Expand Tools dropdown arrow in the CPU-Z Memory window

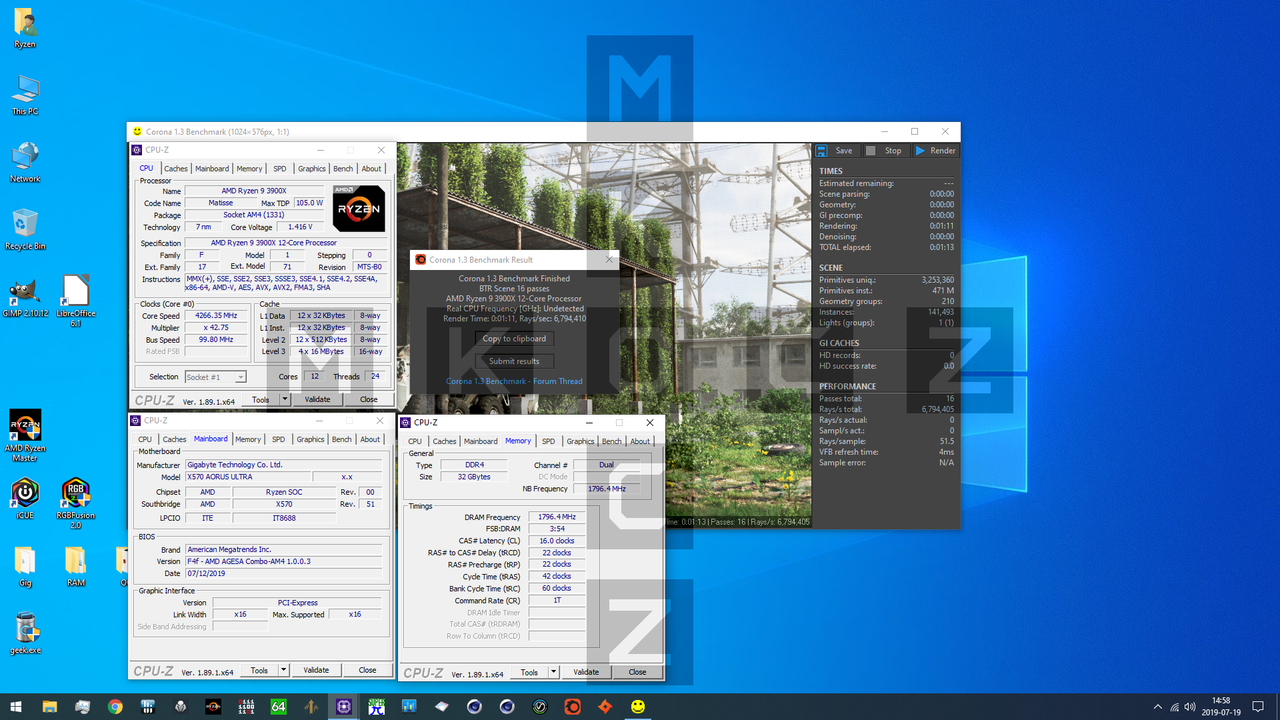[x=554, y=672]
